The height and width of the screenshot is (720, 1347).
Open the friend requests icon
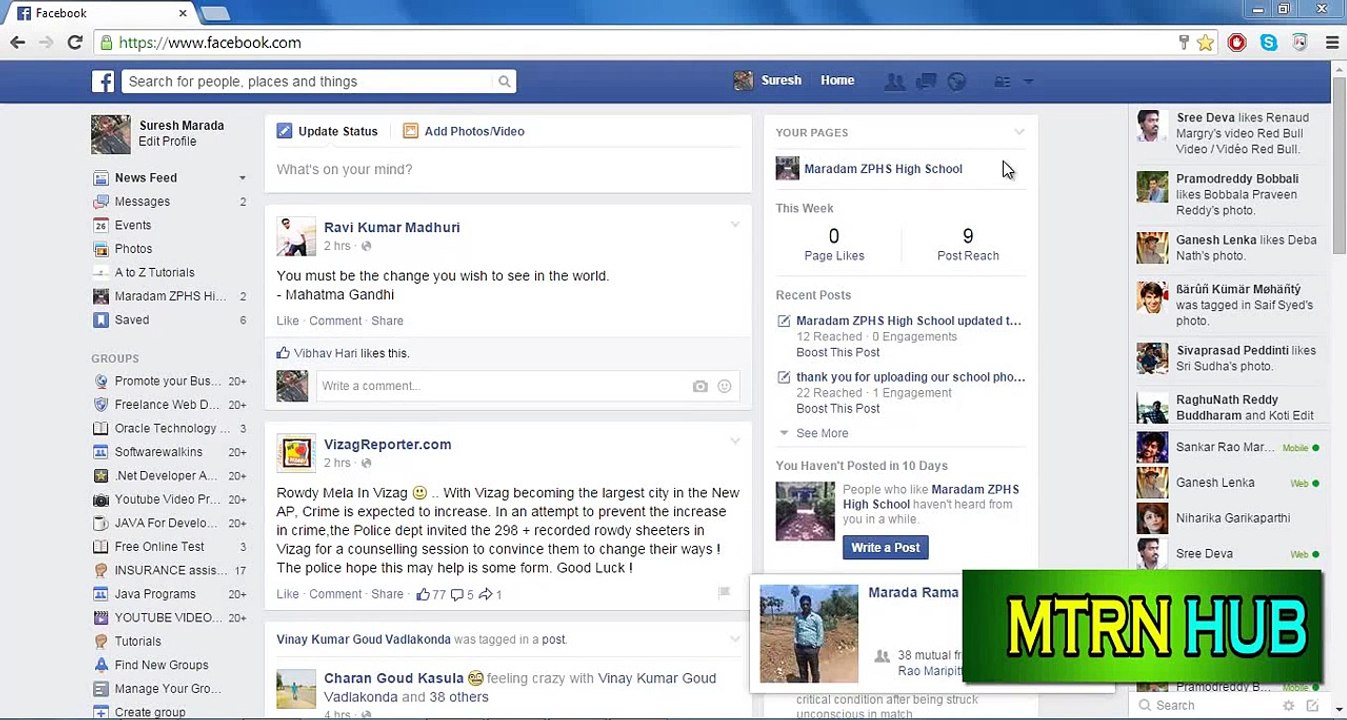click(895, 82)
